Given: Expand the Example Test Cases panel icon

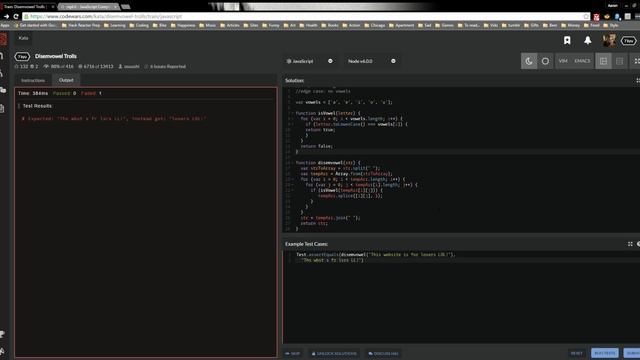Looking at the screenshot, I should click(630, 244).
